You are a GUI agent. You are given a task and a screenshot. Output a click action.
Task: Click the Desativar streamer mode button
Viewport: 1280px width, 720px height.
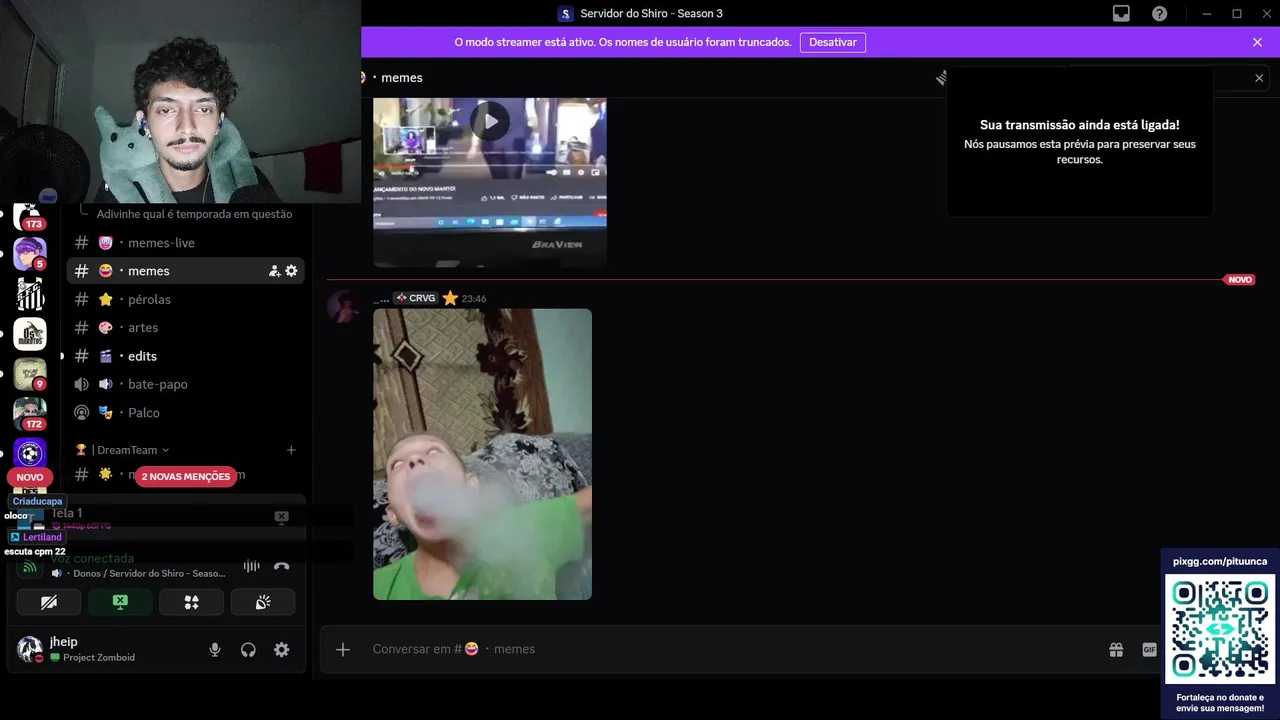point(832,42)
